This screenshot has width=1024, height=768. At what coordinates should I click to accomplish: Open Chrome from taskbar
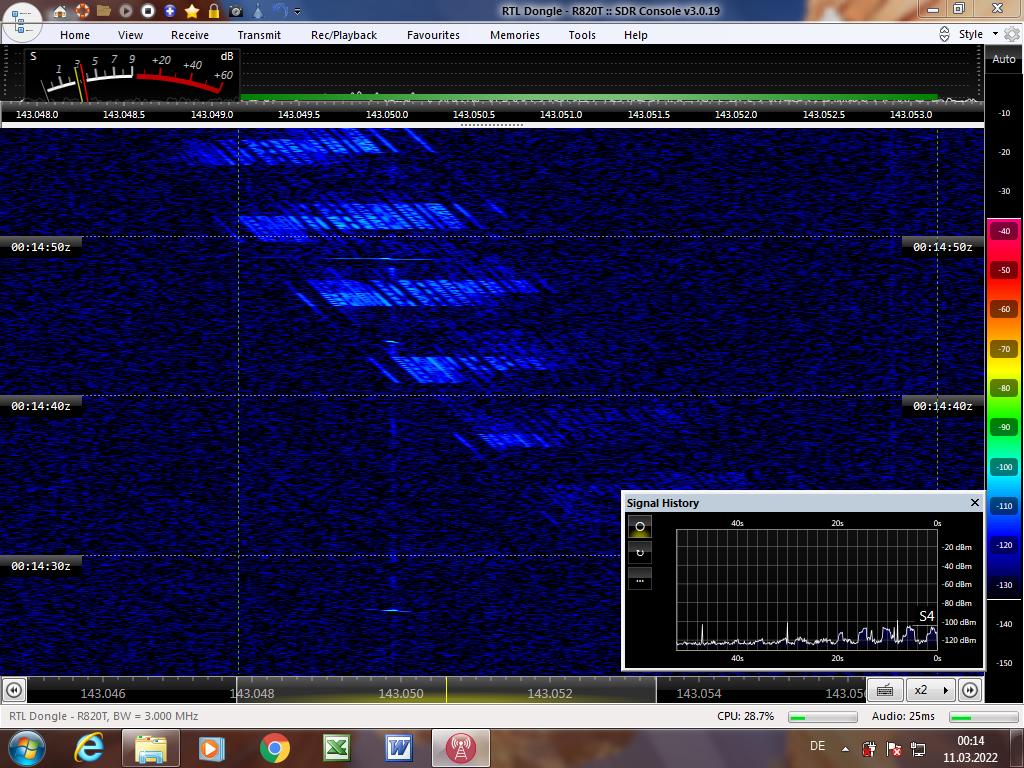click(x=275, y=748)
